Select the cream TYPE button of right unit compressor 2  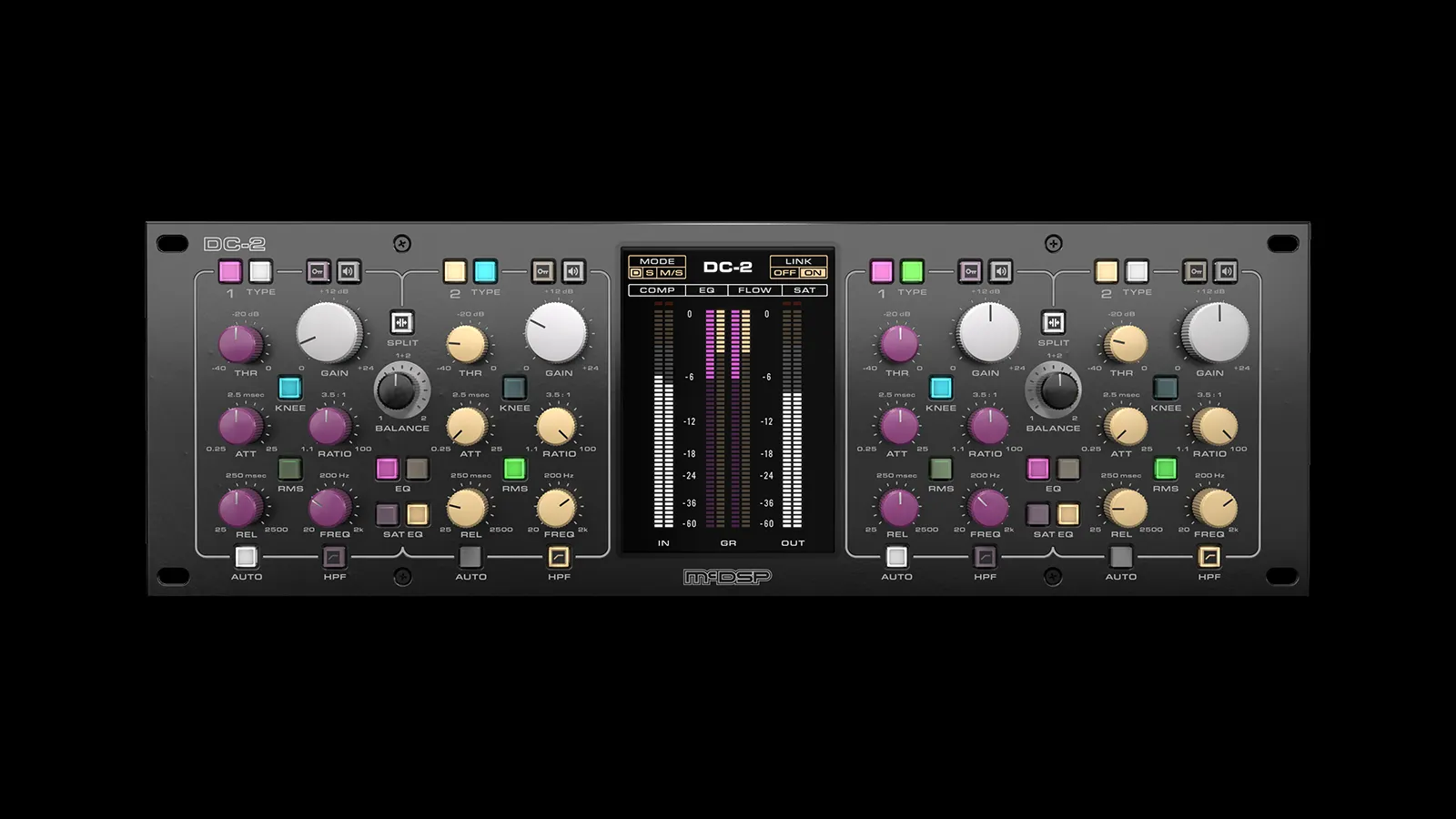pyautogui.click(x=1107, y=271)
